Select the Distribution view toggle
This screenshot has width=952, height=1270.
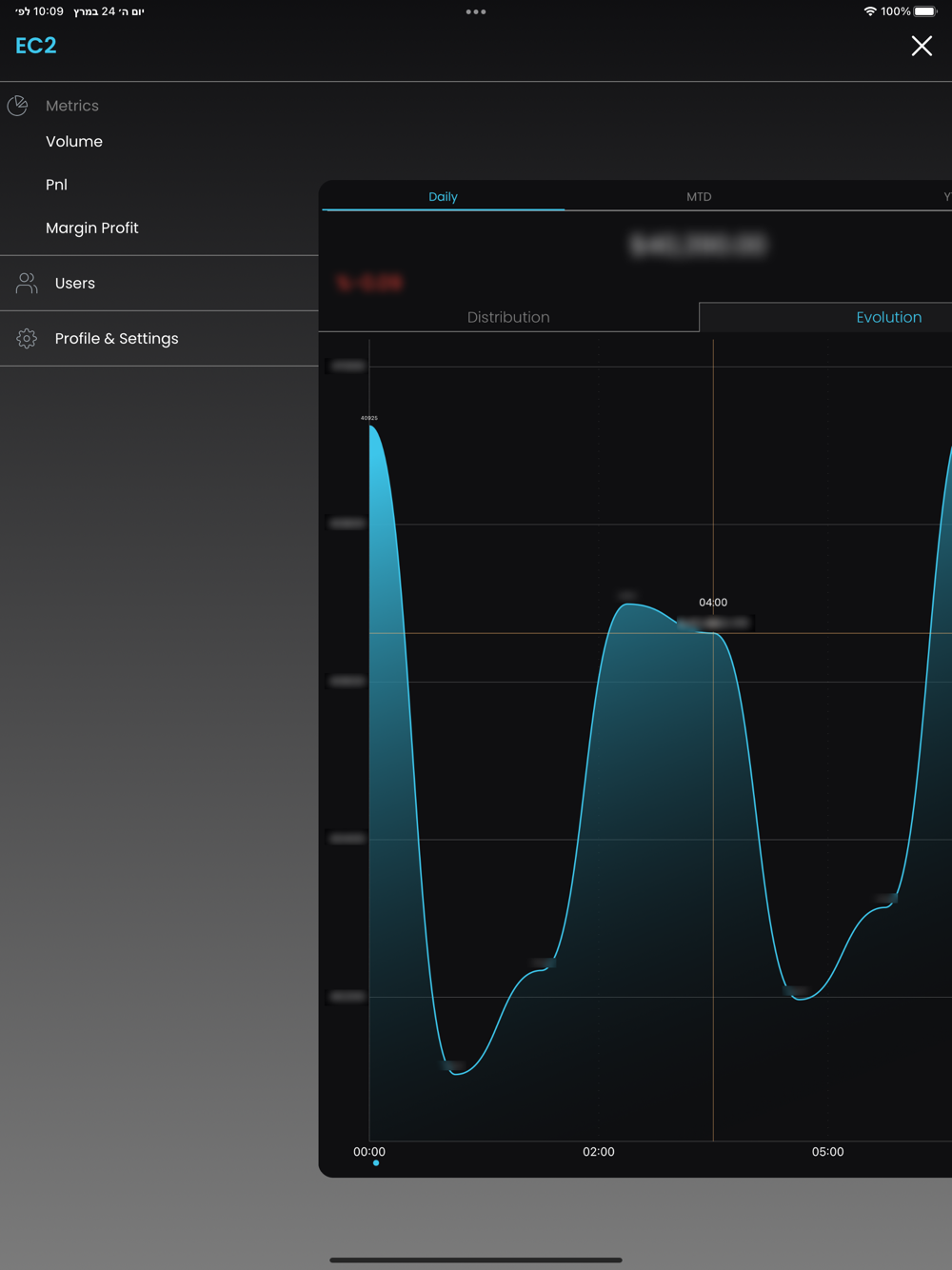(x=508, y=318)
